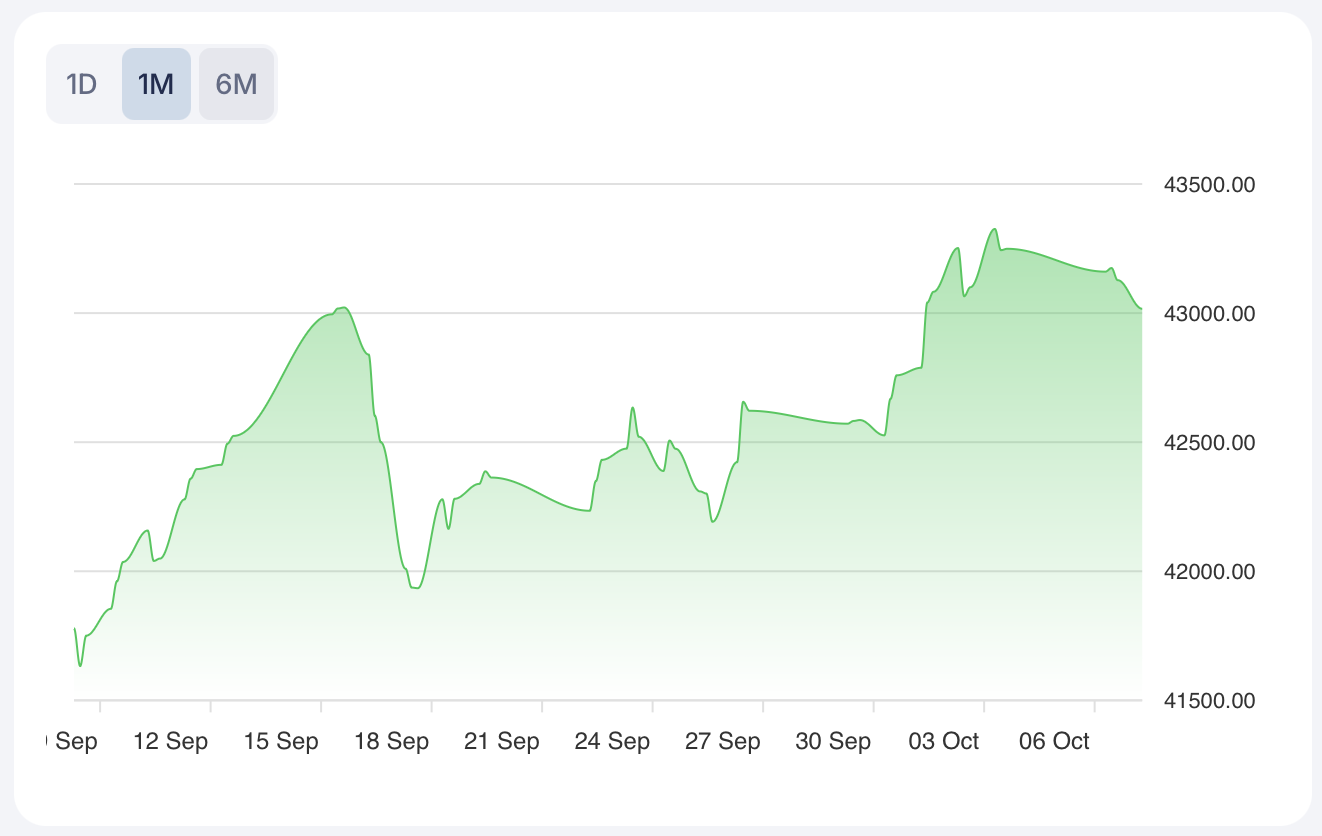Screen dimensions: 1322x836
Task: Click the line's trough just after 18 Sep
Action: (416, 588)
